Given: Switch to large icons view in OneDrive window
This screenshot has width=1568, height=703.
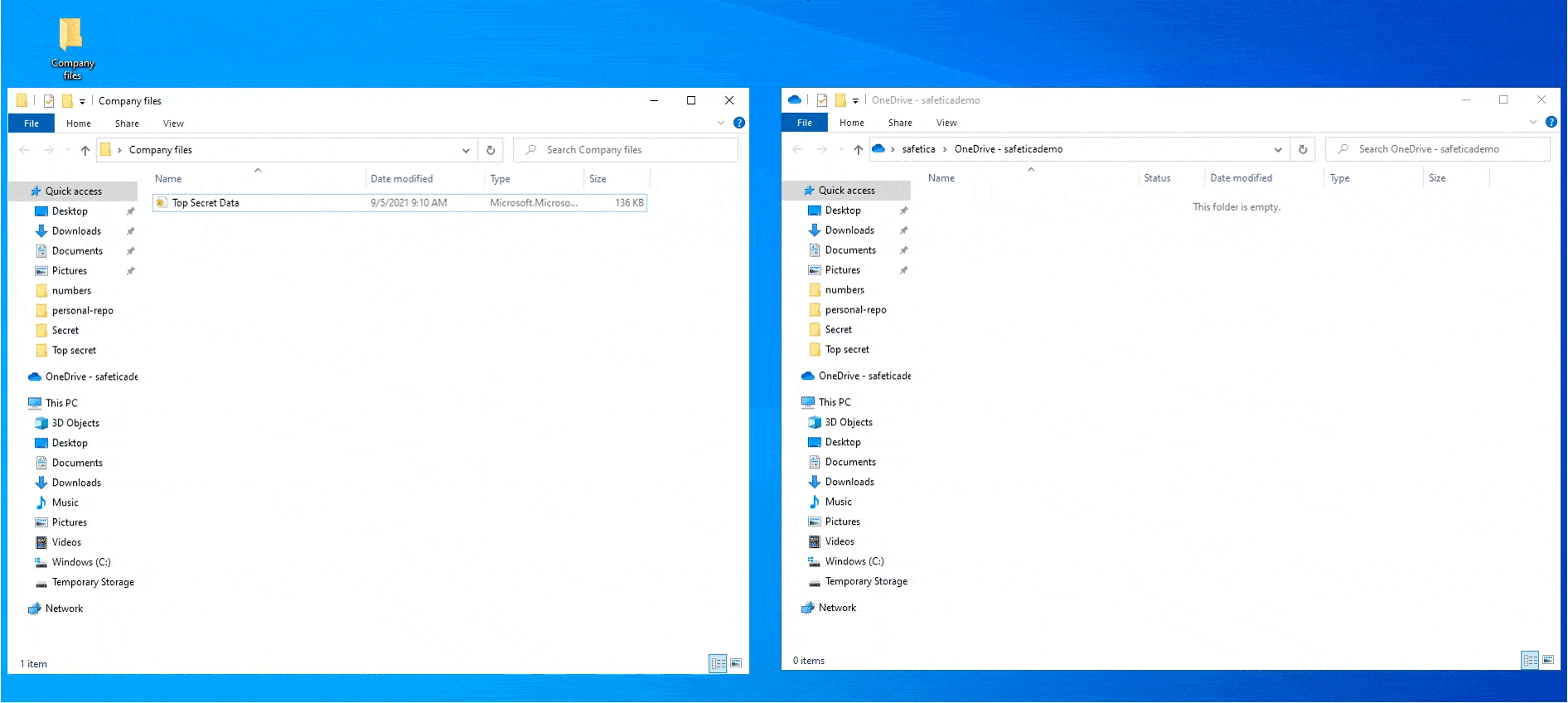Looking at the screenshot, I should (x=1547, y=660).
